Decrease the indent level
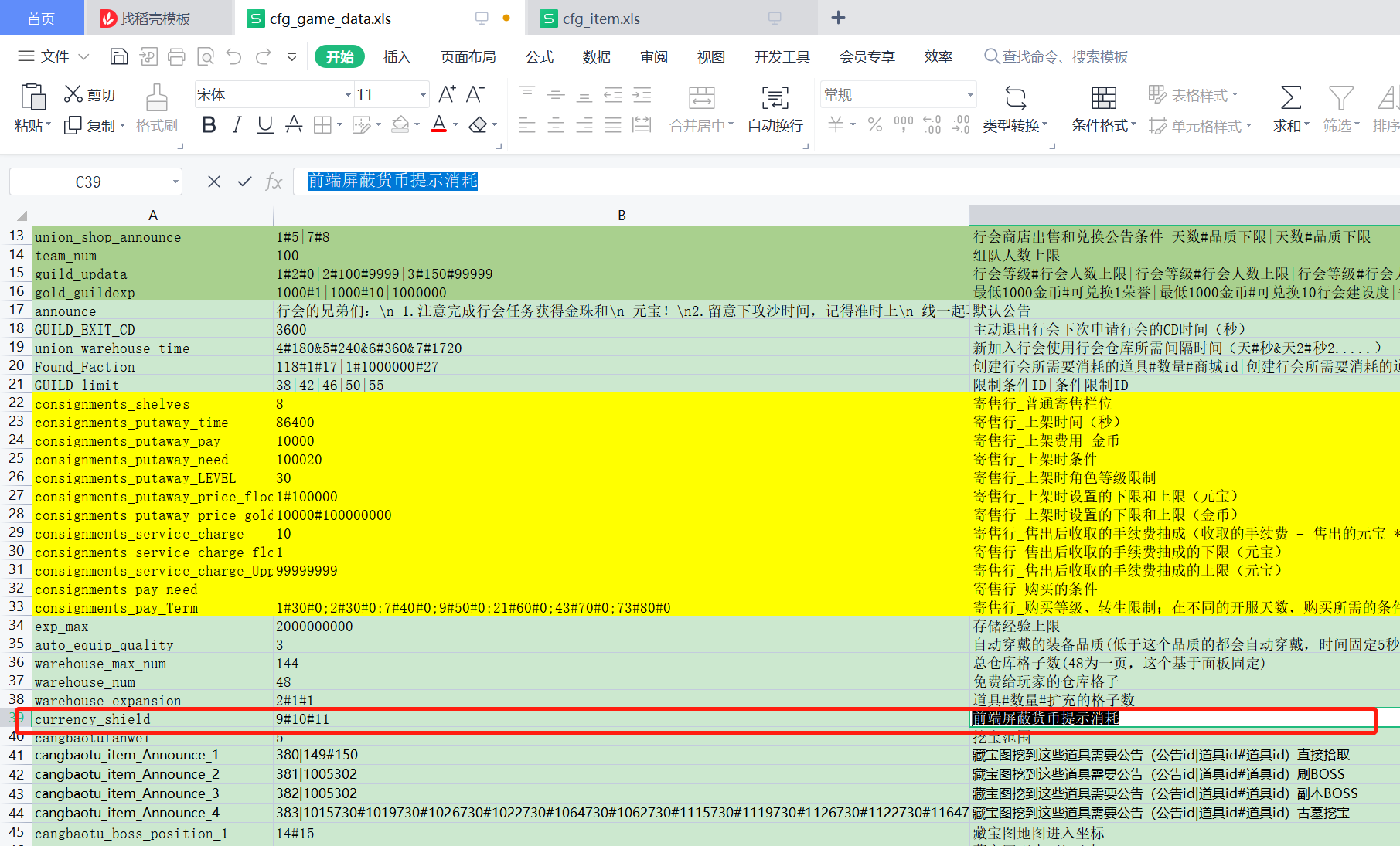 (613, 94)
